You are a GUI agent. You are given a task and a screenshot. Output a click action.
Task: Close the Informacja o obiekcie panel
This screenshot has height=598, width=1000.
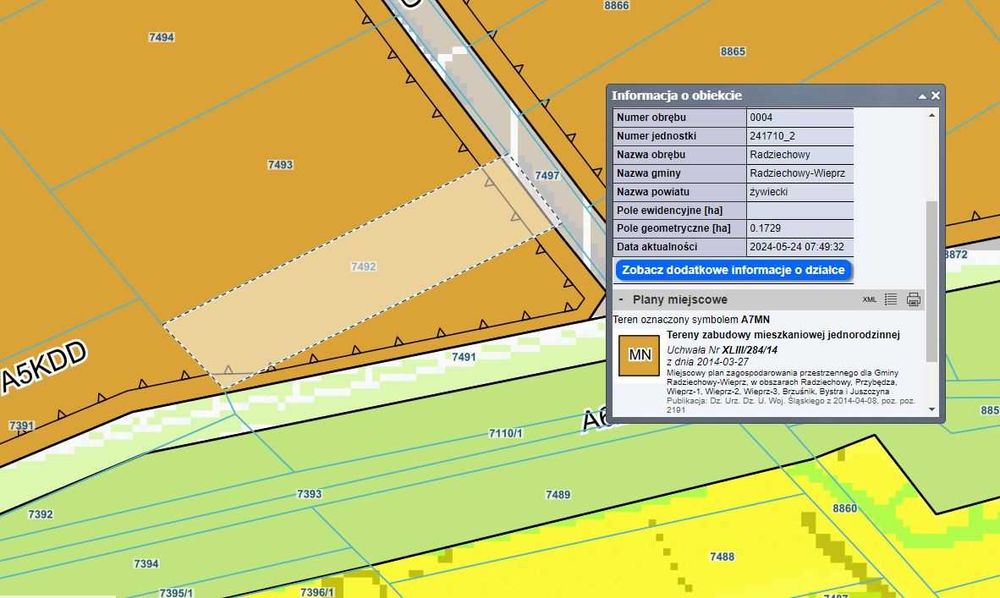click(x=936, y=96)
